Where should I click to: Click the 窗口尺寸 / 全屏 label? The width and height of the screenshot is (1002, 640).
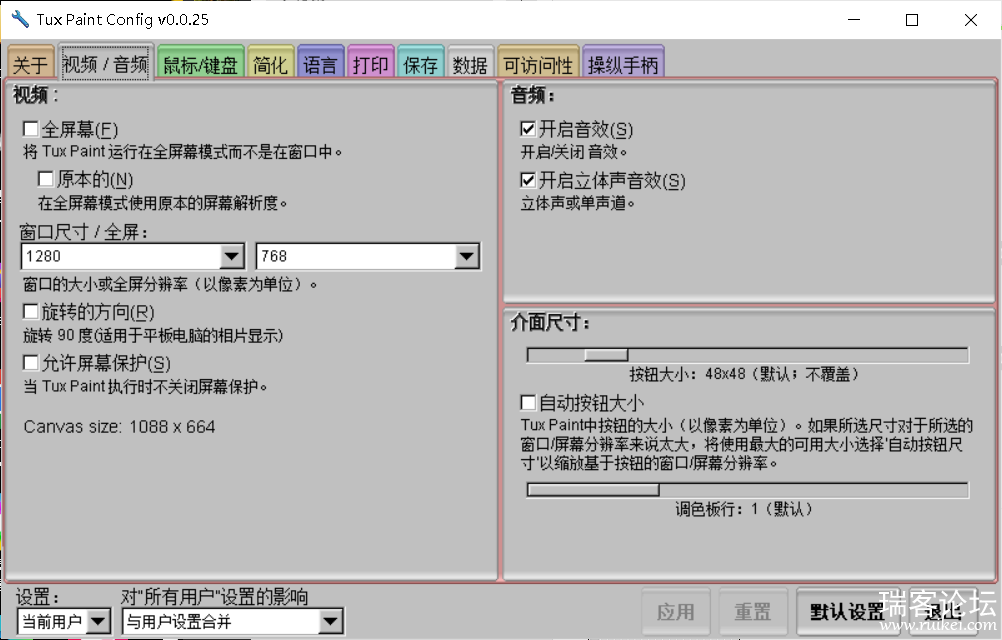click(84, 231)
